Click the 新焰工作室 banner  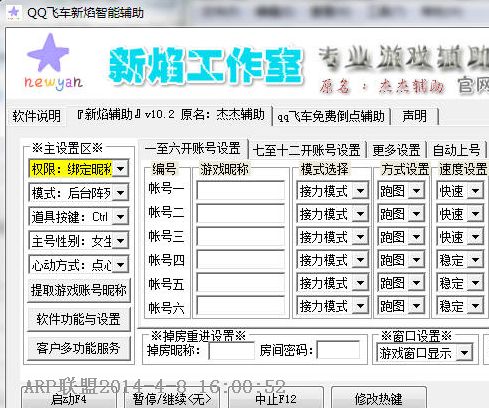click(206, 65)
